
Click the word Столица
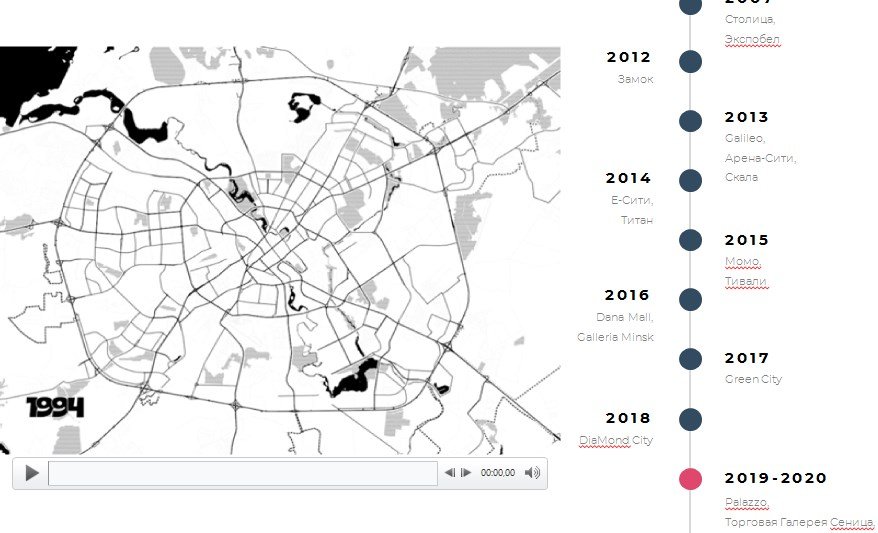tap(750, 19)
